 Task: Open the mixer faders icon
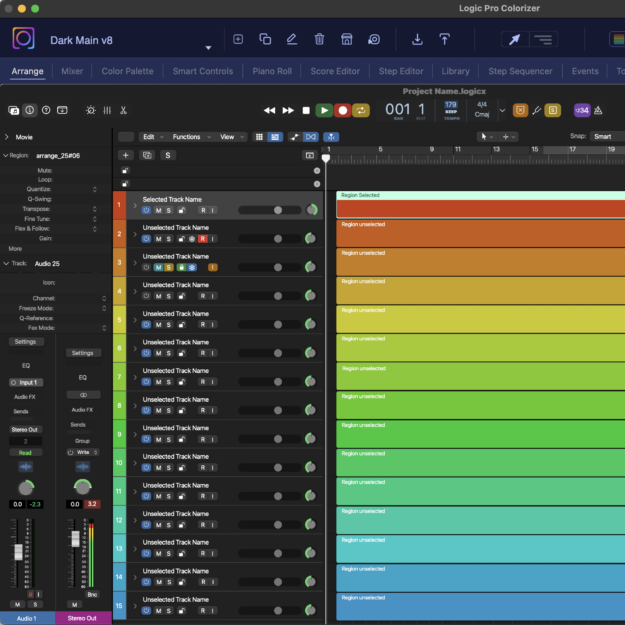[107, 110]
